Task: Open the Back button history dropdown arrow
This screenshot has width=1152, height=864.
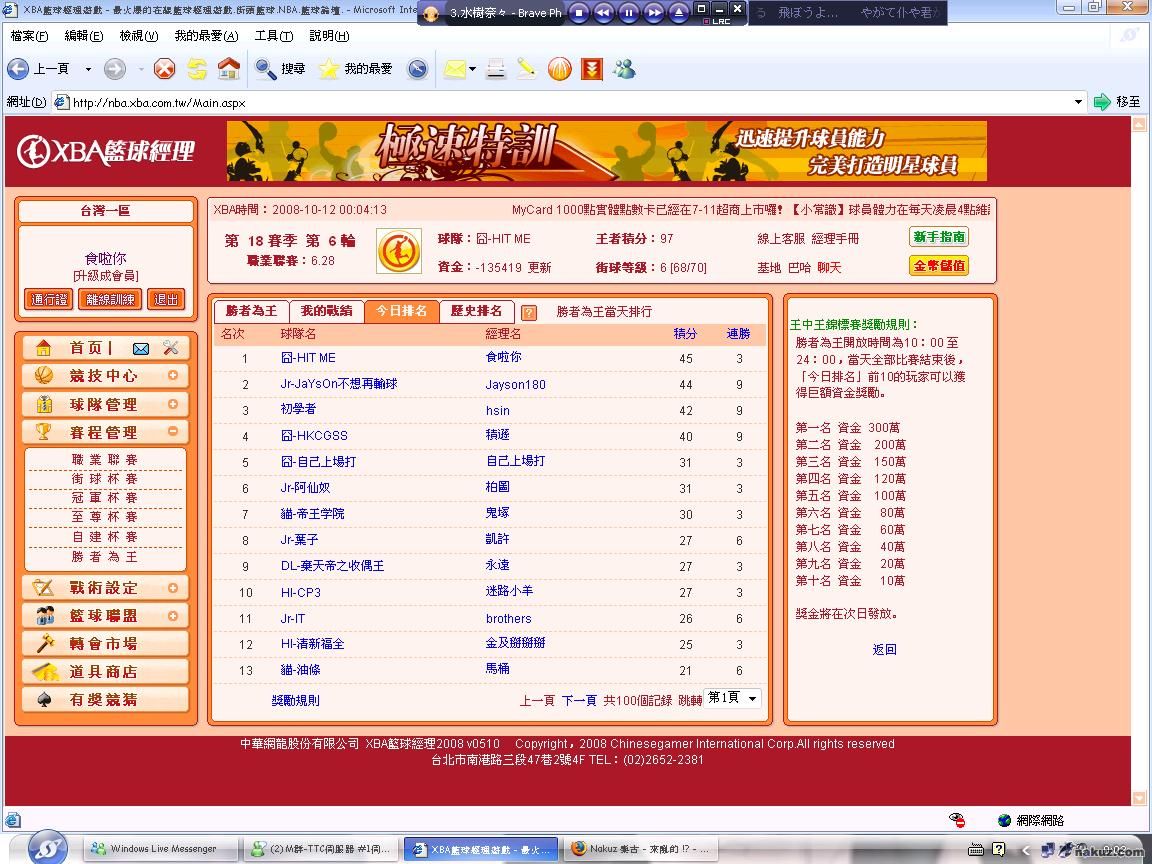Action: click(88, 69)
